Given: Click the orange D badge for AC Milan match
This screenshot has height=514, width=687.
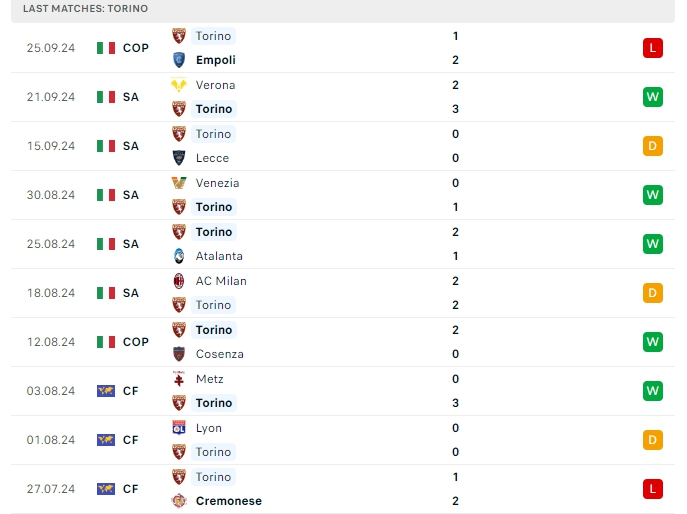Looking at the screenshot, I should [653, 293].
